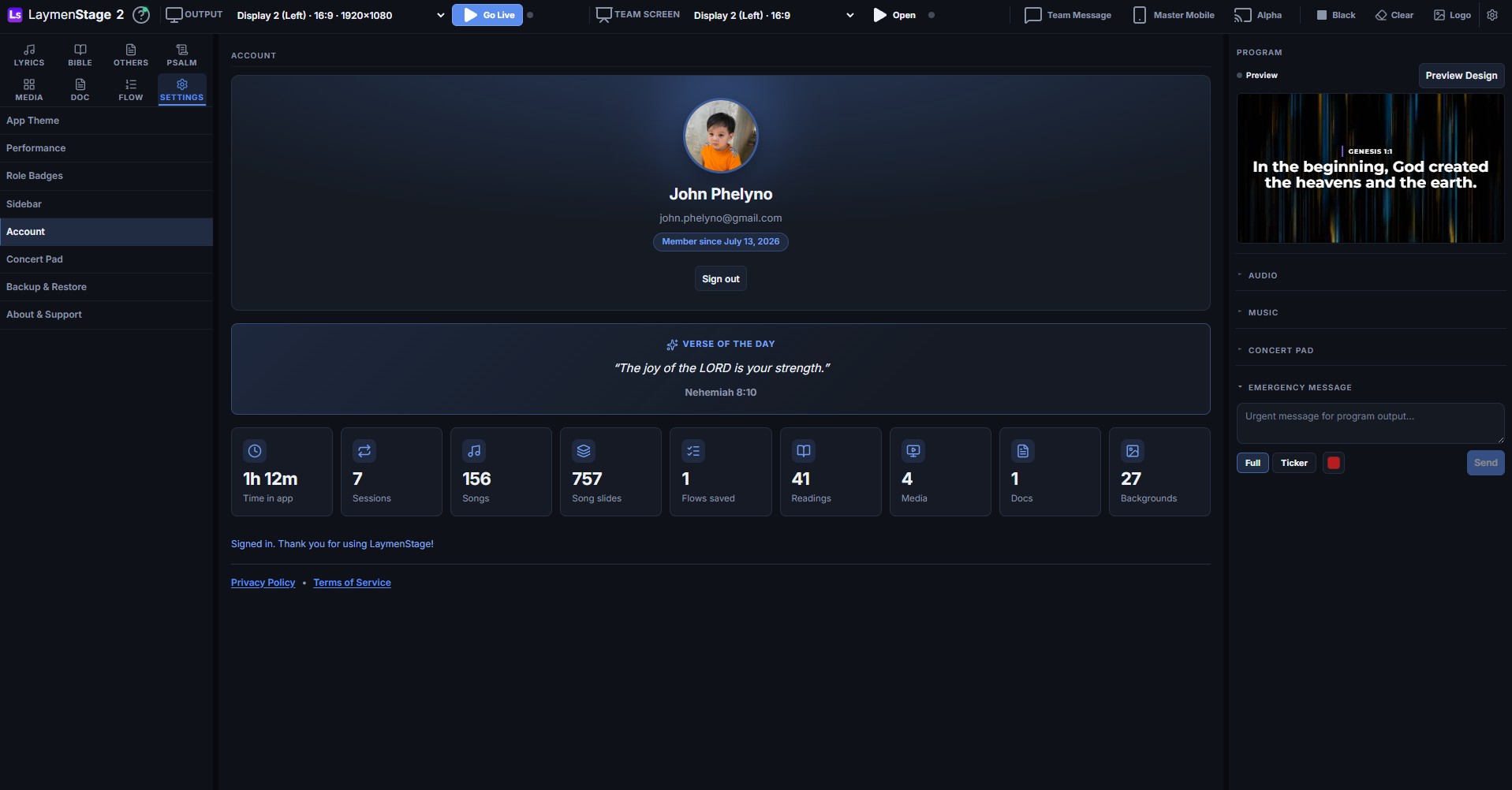Send the emergency message
Viewport: 1512px width, 790px height.
[1486, 463]
